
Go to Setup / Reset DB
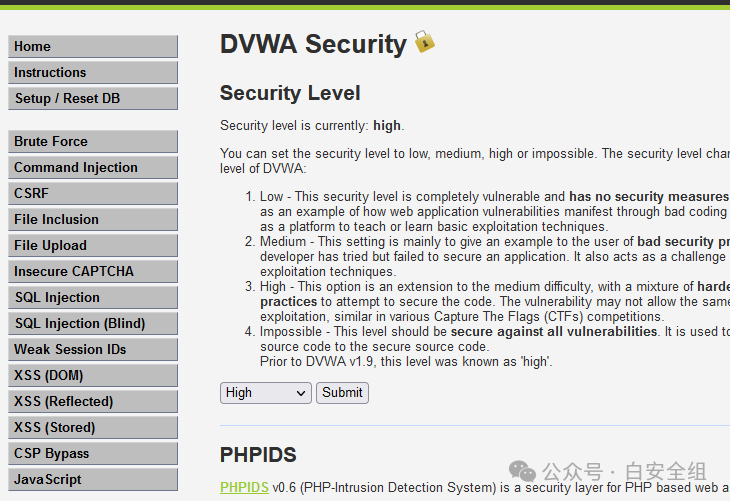tap(93, 99)
